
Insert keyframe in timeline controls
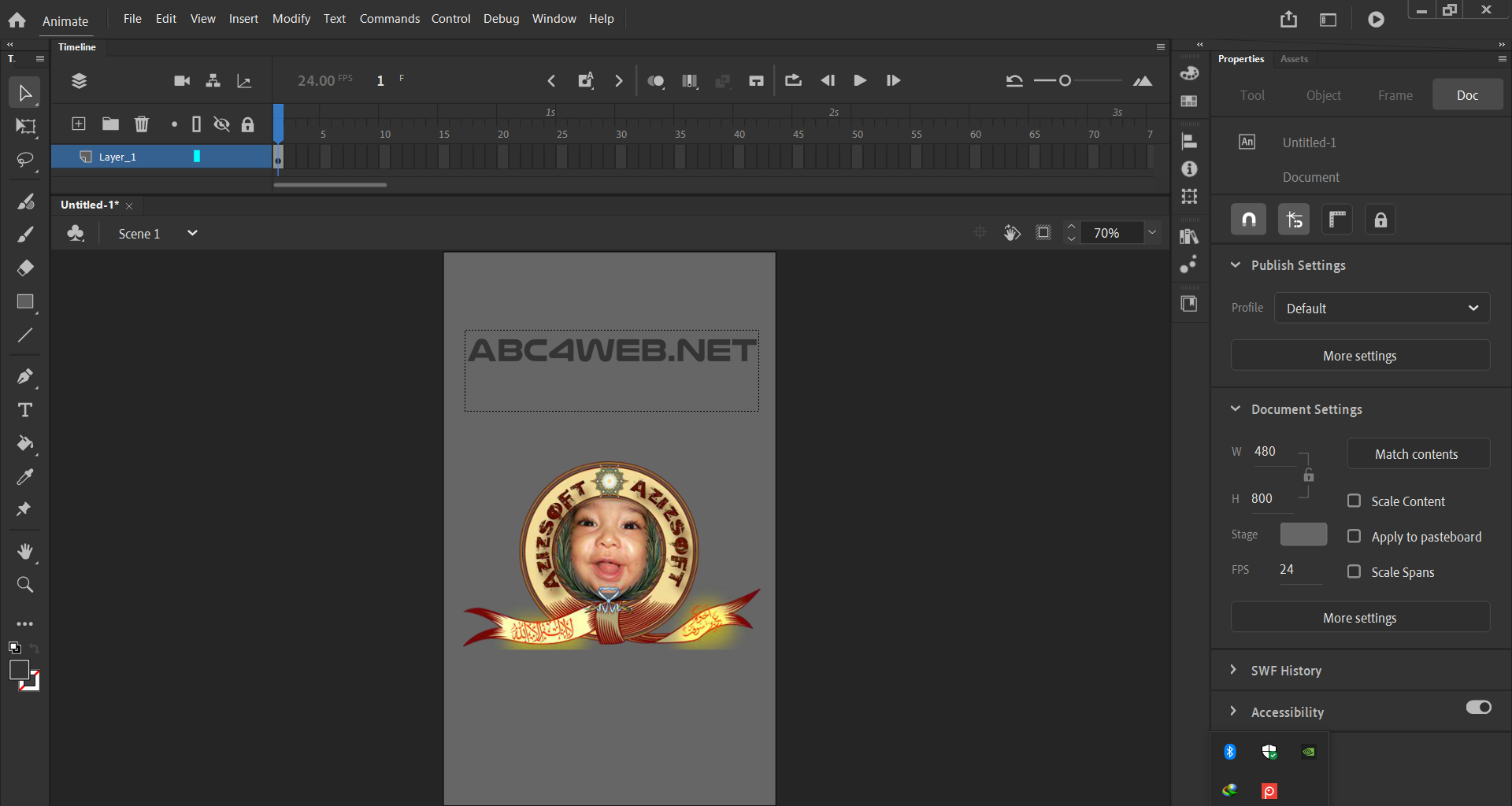click(x=585, y=80)
